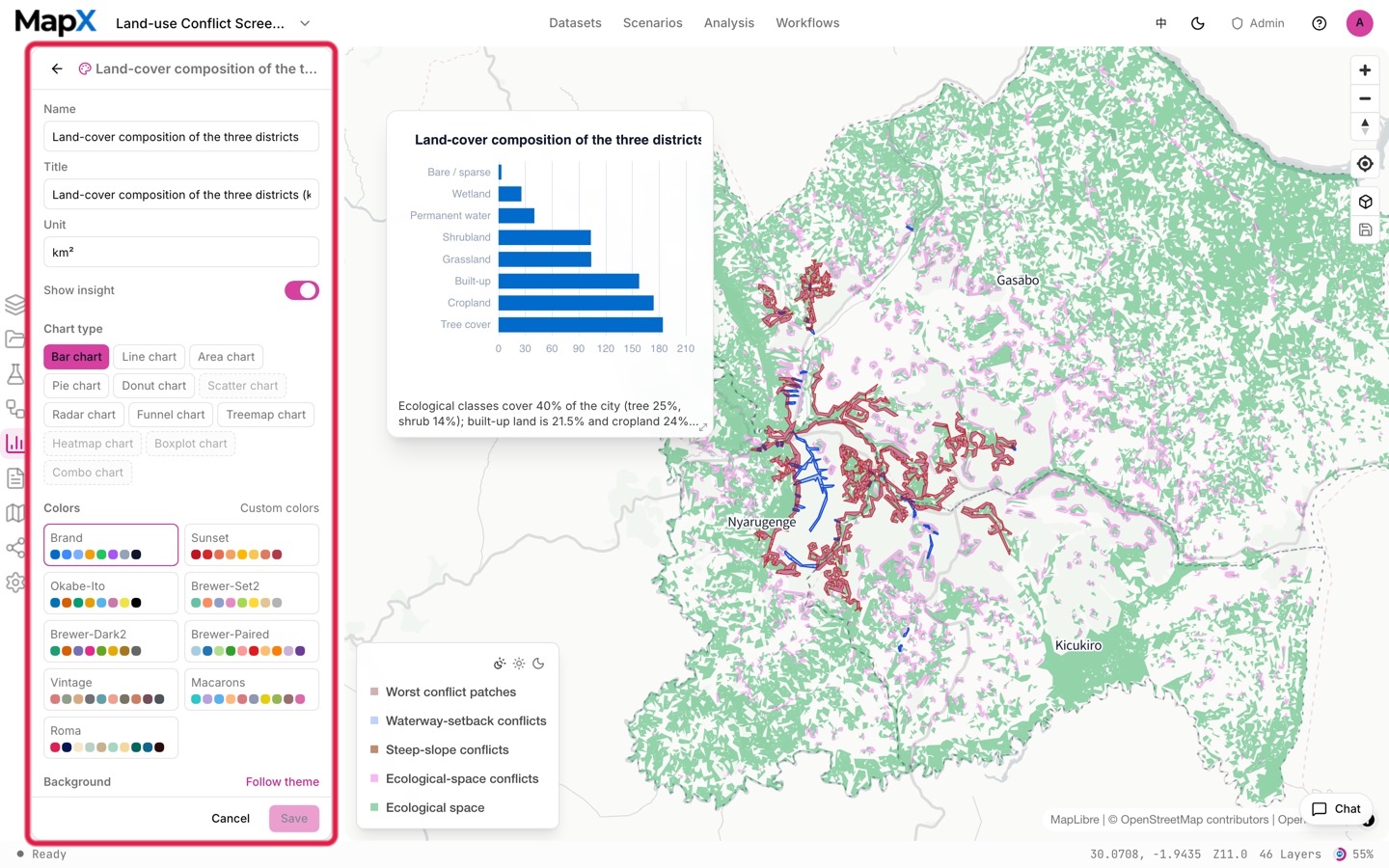
Task: Open the workflow nodes icon in sidebar
Action: click(14, 408)
